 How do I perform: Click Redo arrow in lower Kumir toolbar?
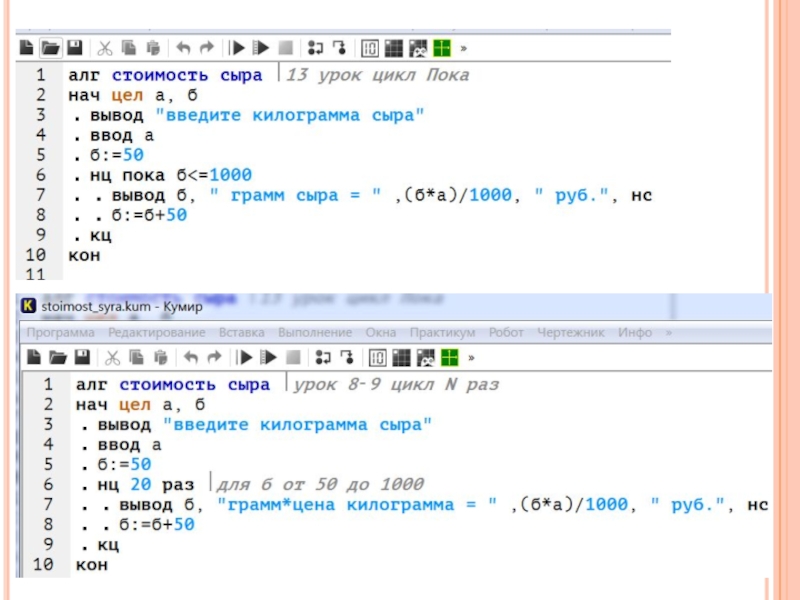(214, 357)
